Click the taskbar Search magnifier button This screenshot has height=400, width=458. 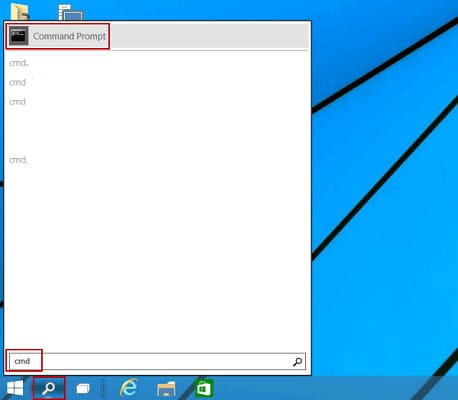(x=49, y=388)
